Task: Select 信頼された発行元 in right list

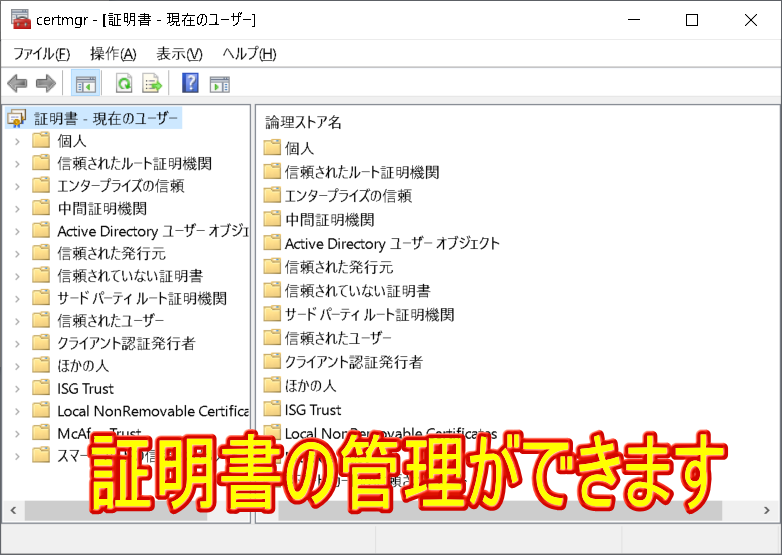Action: [339, 267]
